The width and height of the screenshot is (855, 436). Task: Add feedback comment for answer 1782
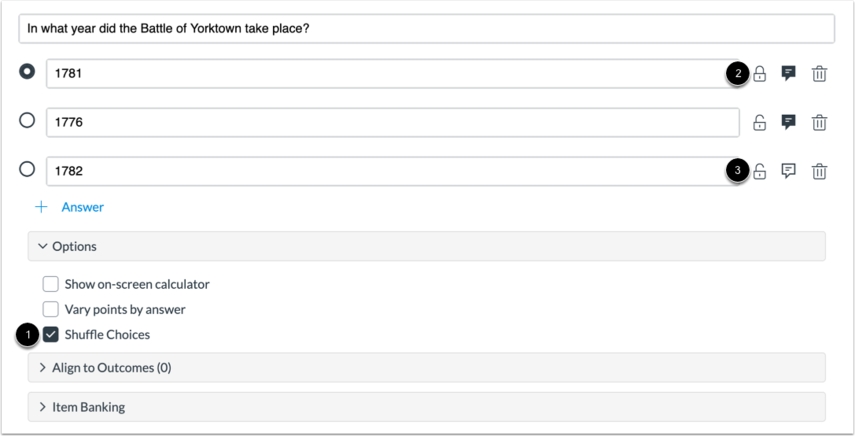coord(789,171)
